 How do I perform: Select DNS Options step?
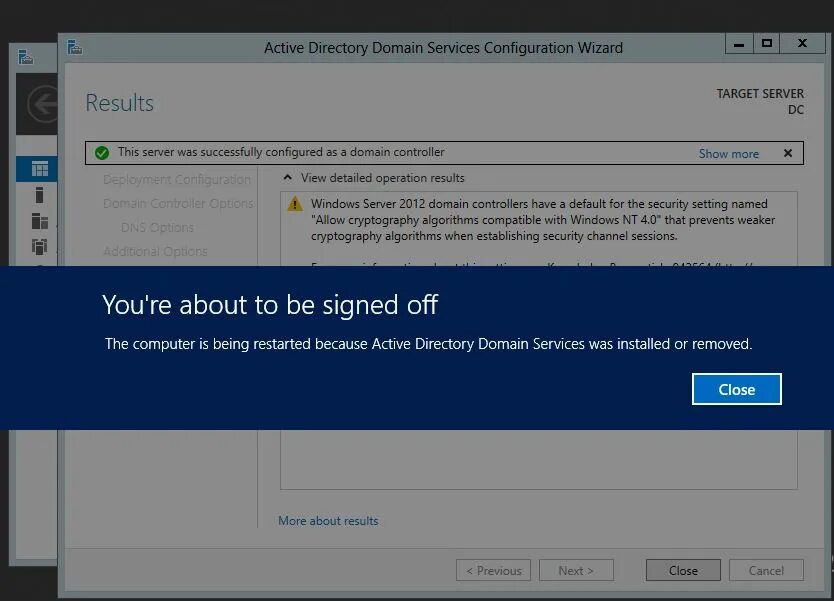[x=157, y=227]
